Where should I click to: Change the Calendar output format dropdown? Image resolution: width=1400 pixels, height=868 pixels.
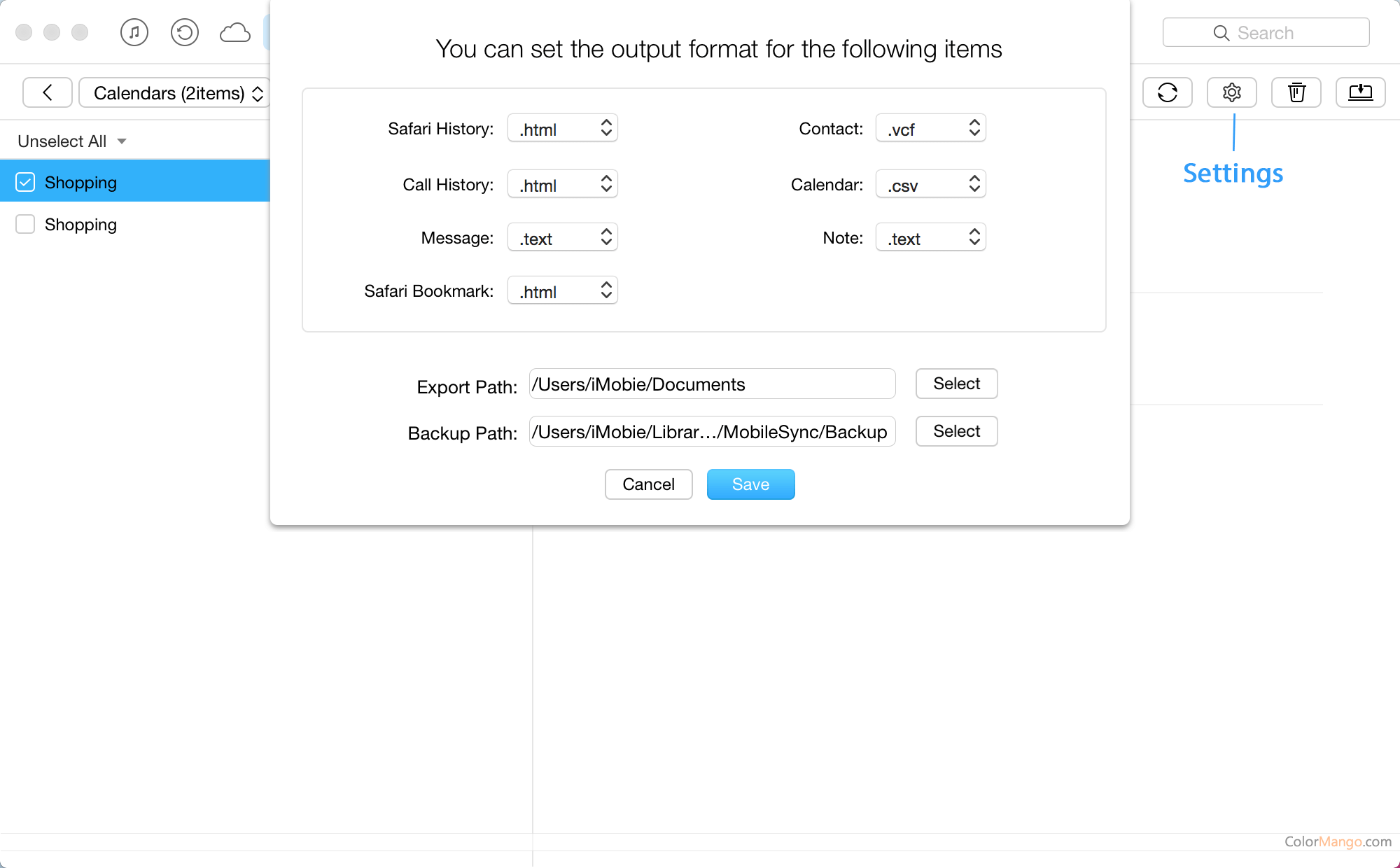tap(931, 184)
